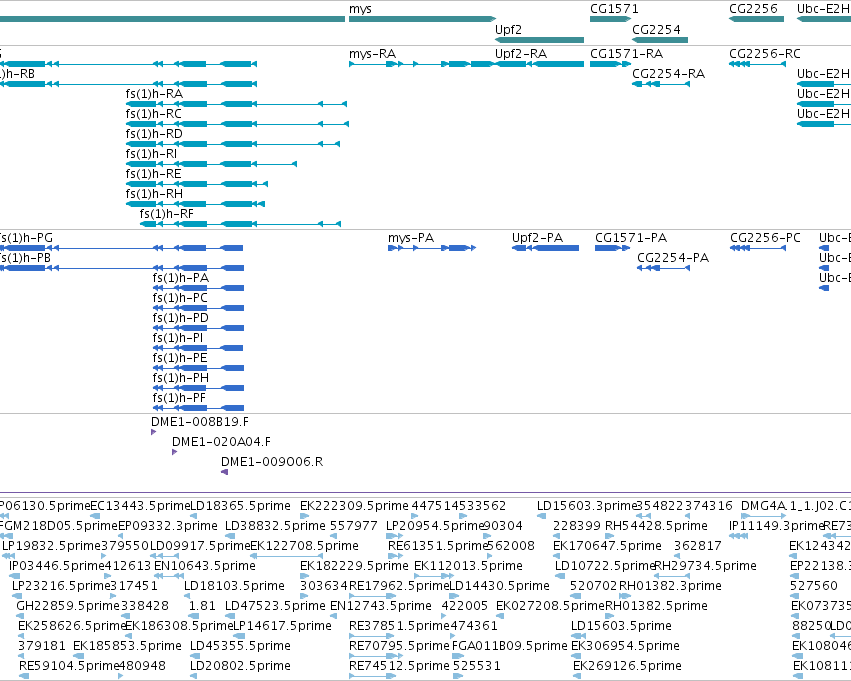Screen dimensions: 851x681
Task: Click the EK269126.5prime EST label
Action: (627, 667)
